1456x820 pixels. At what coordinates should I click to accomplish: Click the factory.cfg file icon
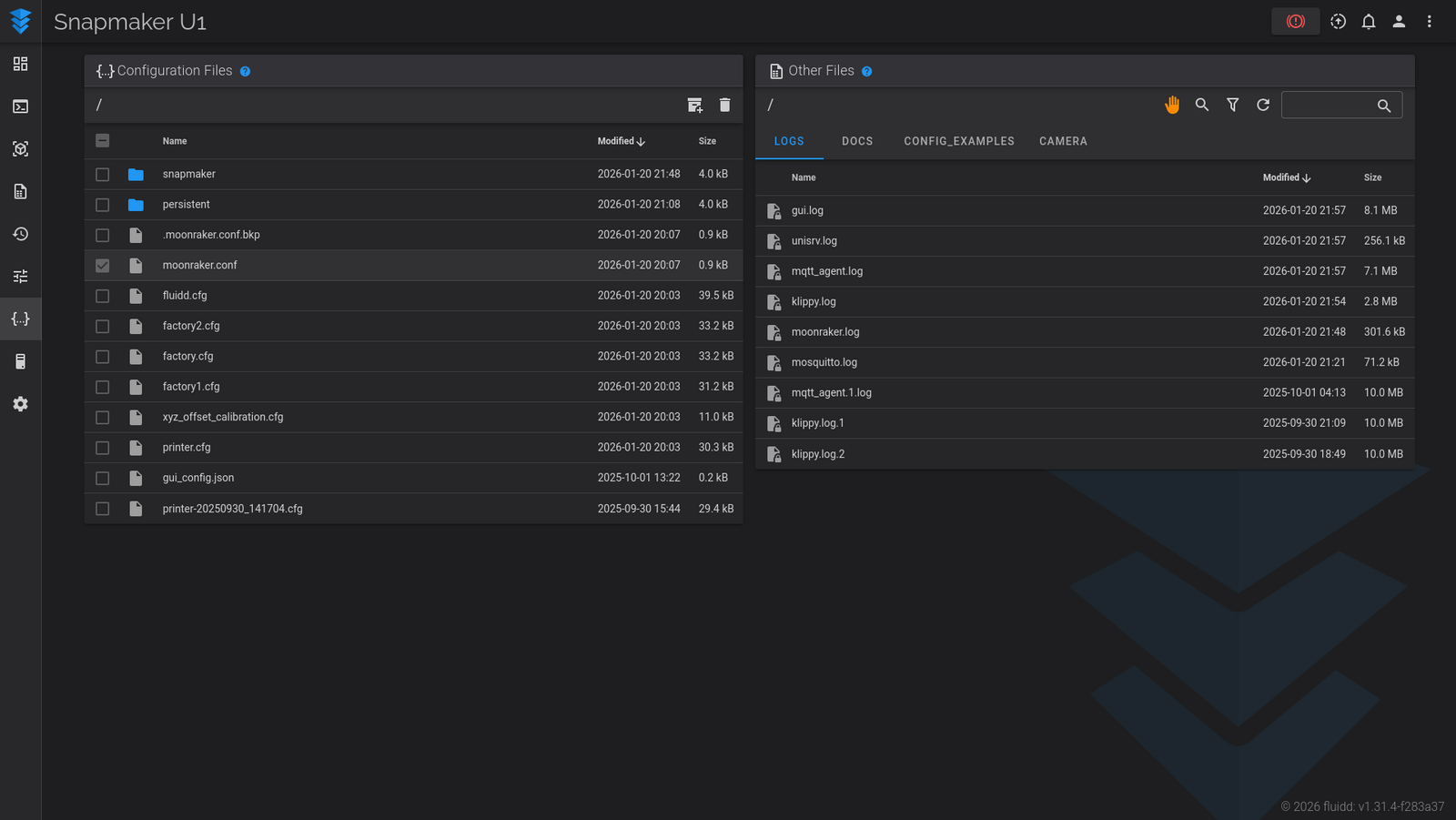pyautogui.click(x=136, y=357)
